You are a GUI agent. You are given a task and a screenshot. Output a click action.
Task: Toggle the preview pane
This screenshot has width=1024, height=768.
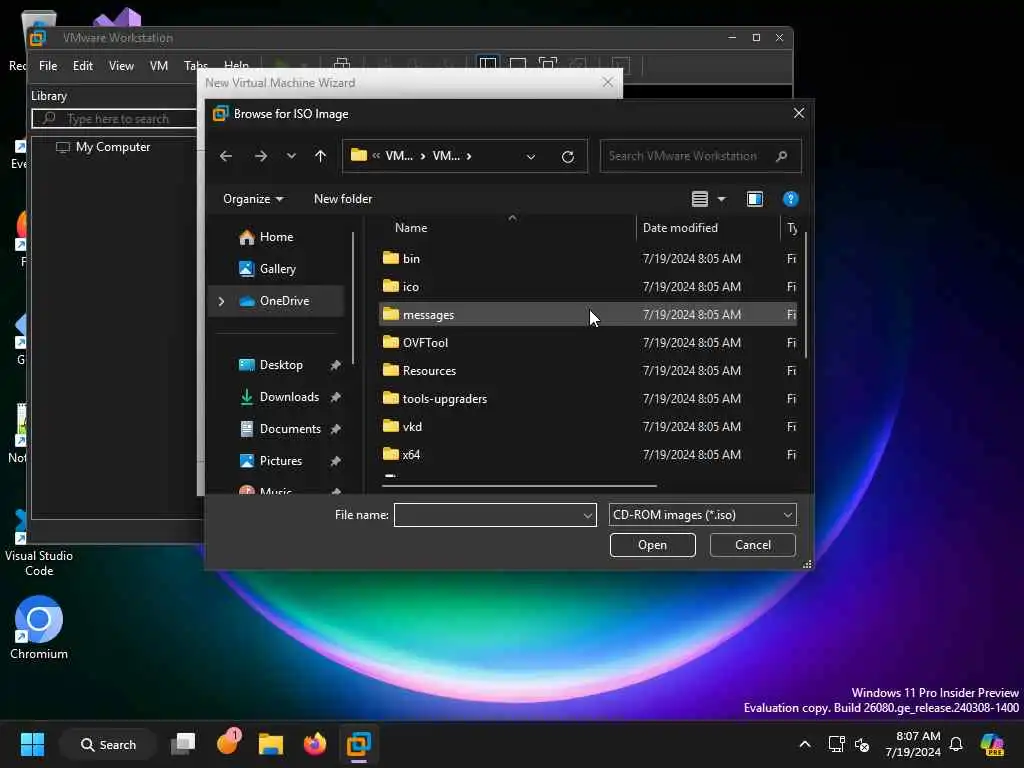point(754,199)
